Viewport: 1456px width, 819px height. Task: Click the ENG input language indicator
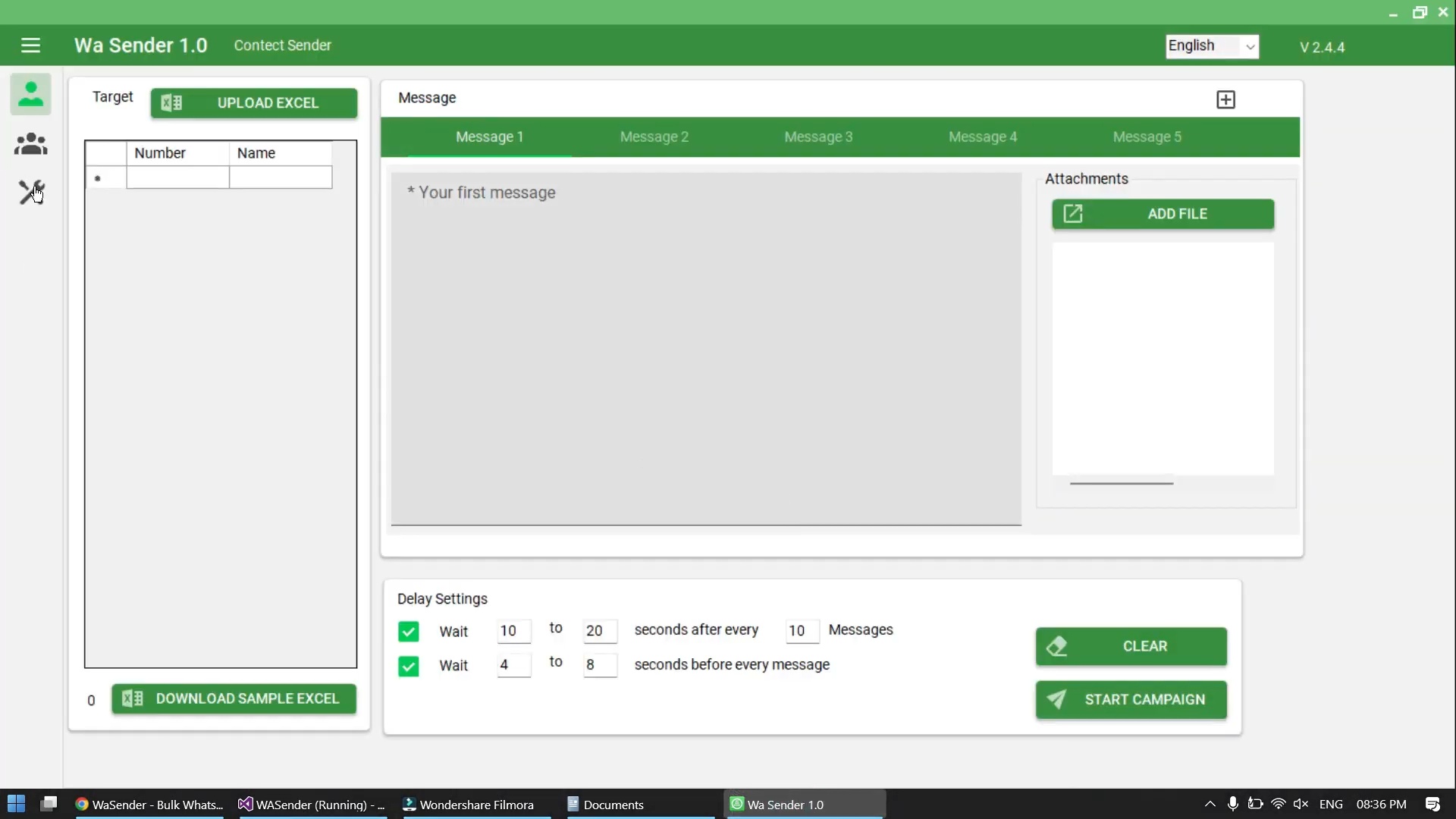(x=1331, y=804)
